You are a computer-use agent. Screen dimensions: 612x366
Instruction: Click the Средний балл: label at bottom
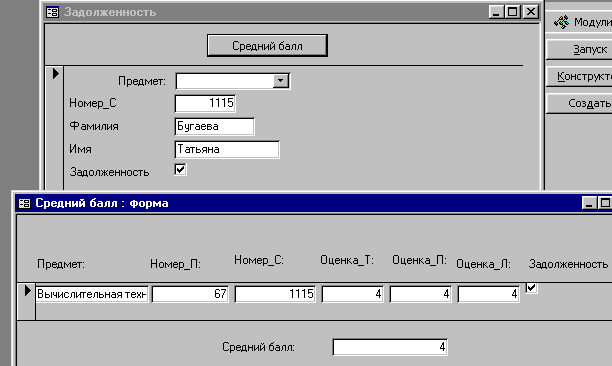click(258, 347)
